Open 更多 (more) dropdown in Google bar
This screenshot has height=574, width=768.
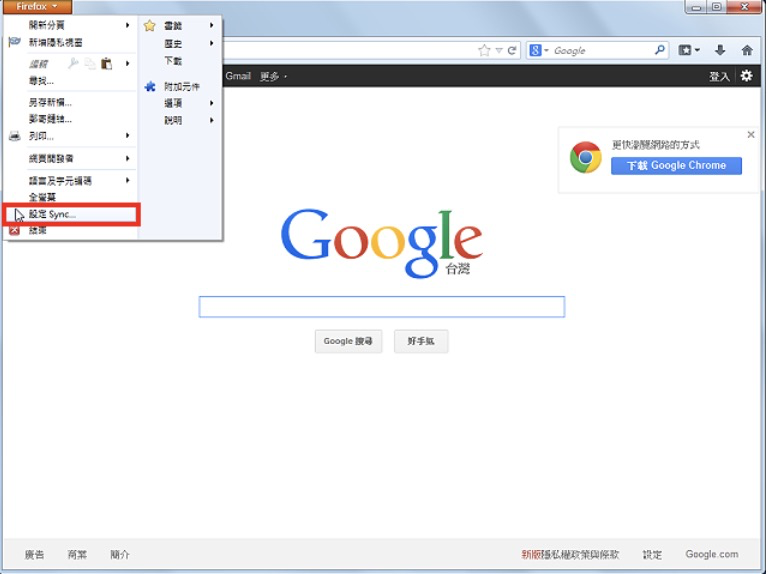273,76
